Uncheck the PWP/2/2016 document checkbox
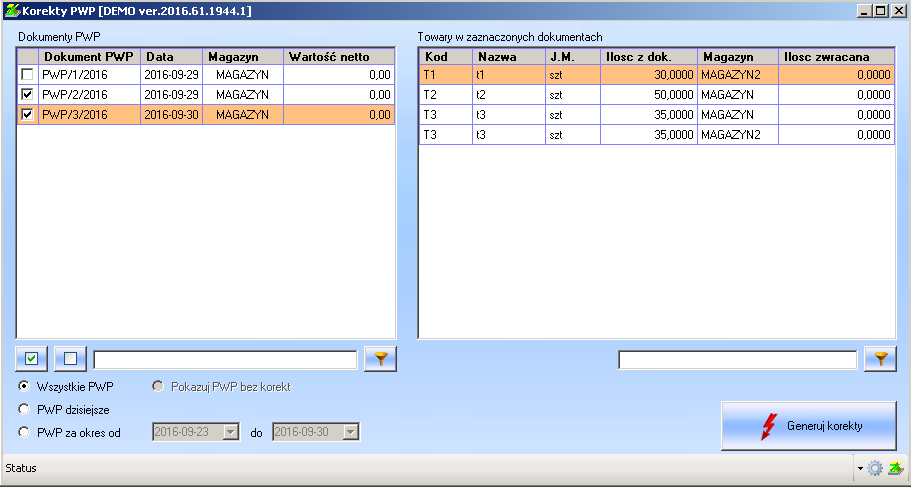This screenshot has height=487, width=911. (28, 95)
